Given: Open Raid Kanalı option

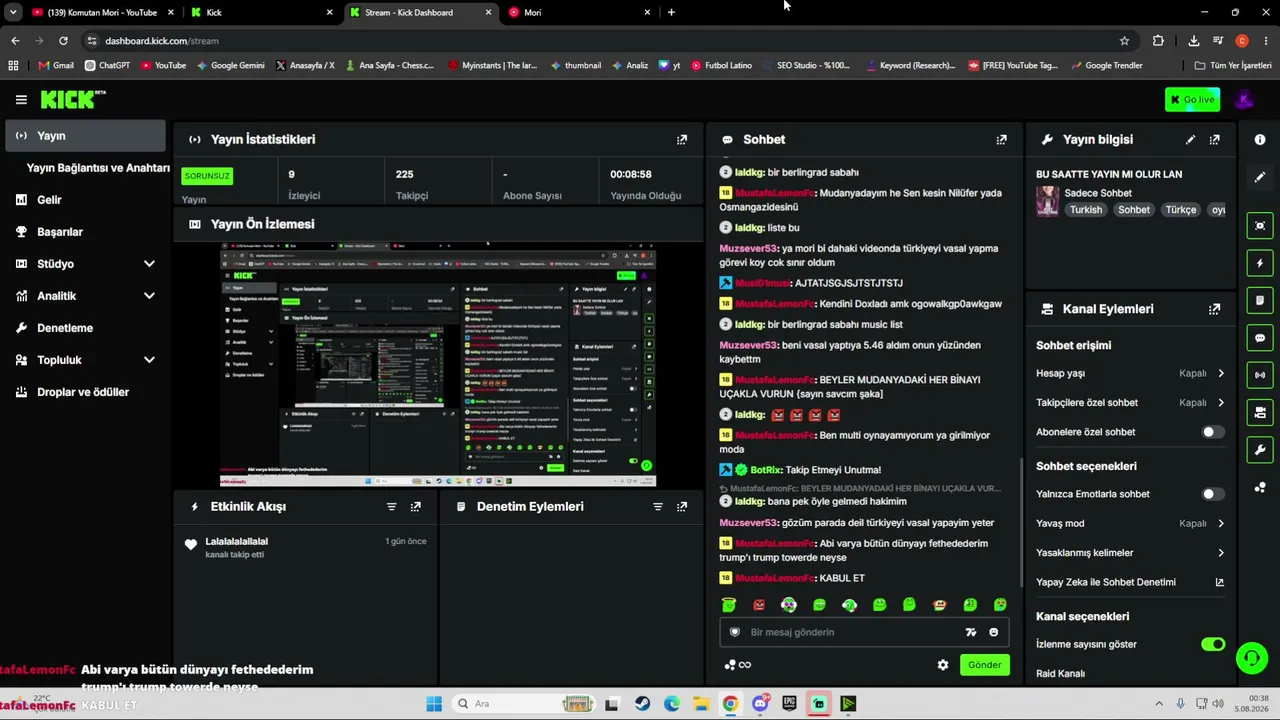Looking at the screenshot, I should [1060, 674].
